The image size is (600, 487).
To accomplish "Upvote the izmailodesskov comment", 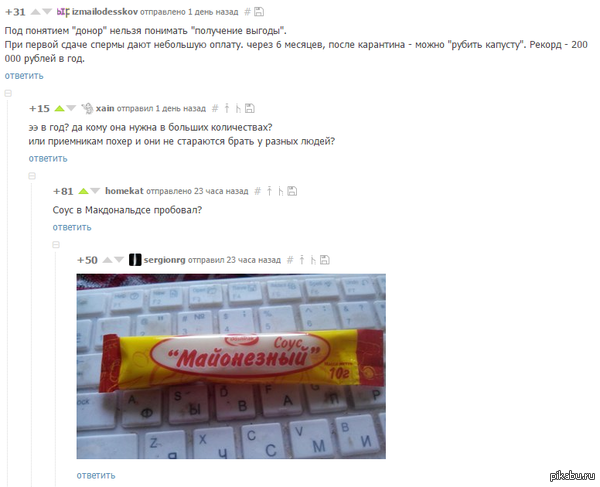I will point(35,12).
